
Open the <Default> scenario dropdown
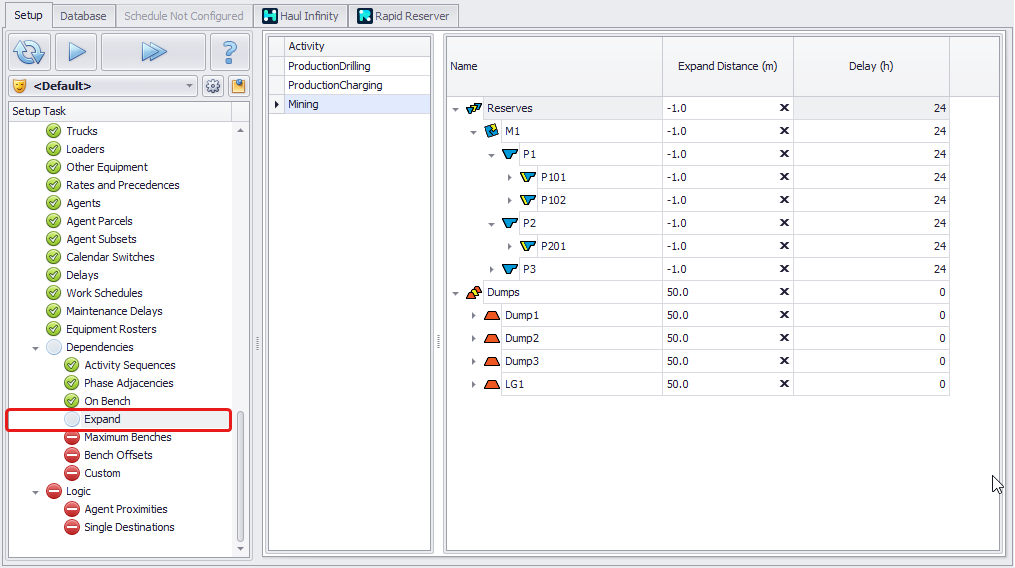190,86
